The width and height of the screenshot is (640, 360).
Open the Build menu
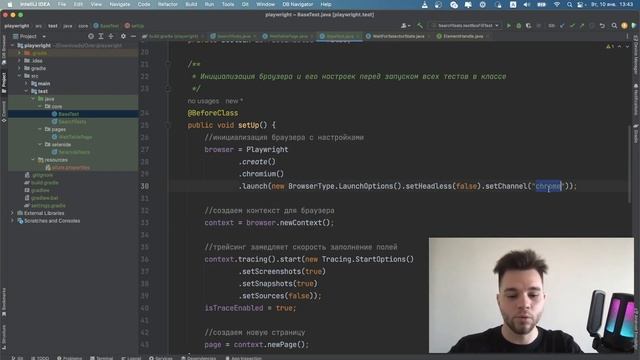[191, 4]
